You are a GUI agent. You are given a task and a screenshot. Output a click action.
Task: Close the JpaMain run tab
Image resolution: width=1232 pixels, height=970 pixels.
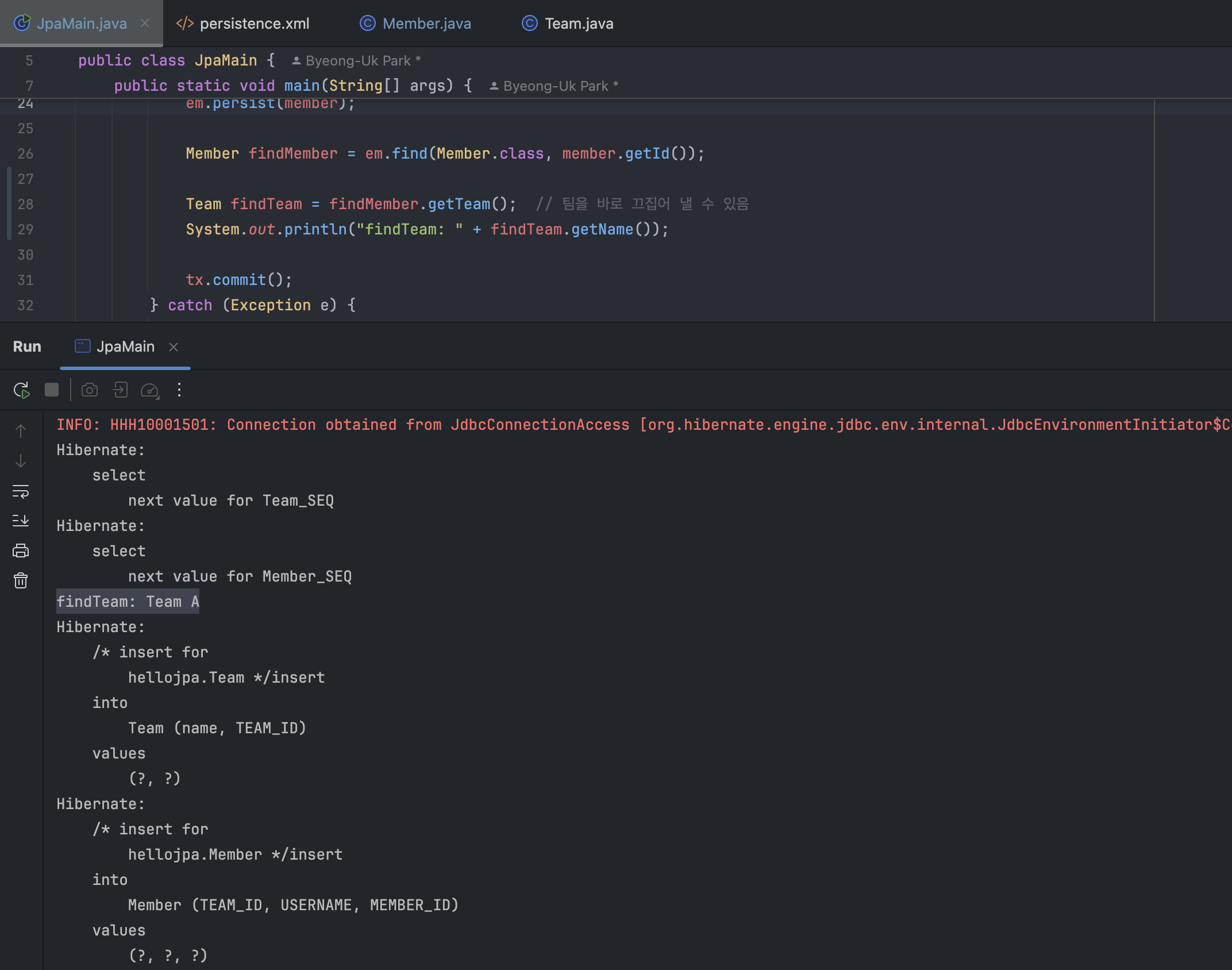(x=174, y=347)
